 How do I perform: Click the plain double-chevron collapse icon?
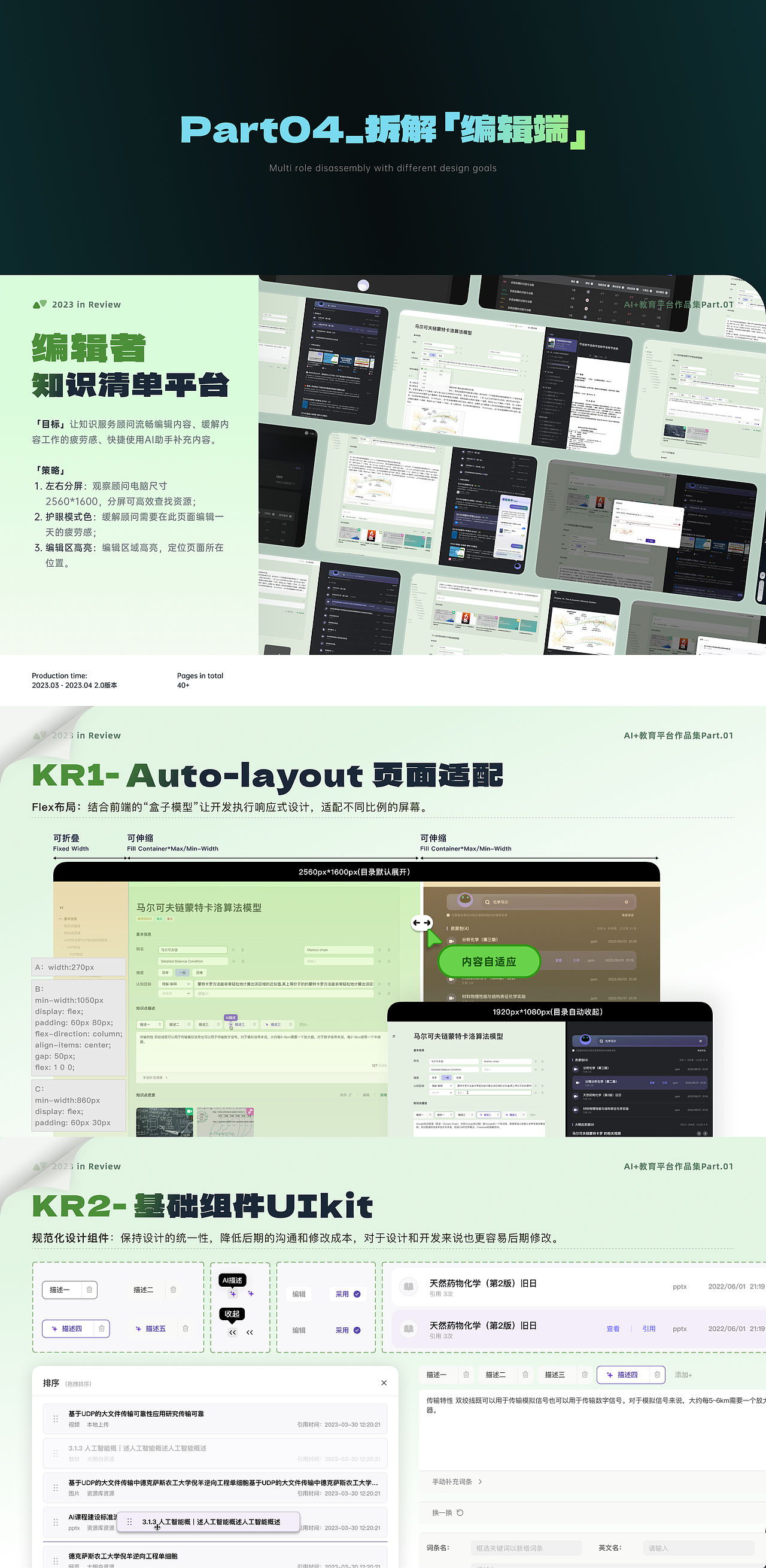pos(250,1332)
